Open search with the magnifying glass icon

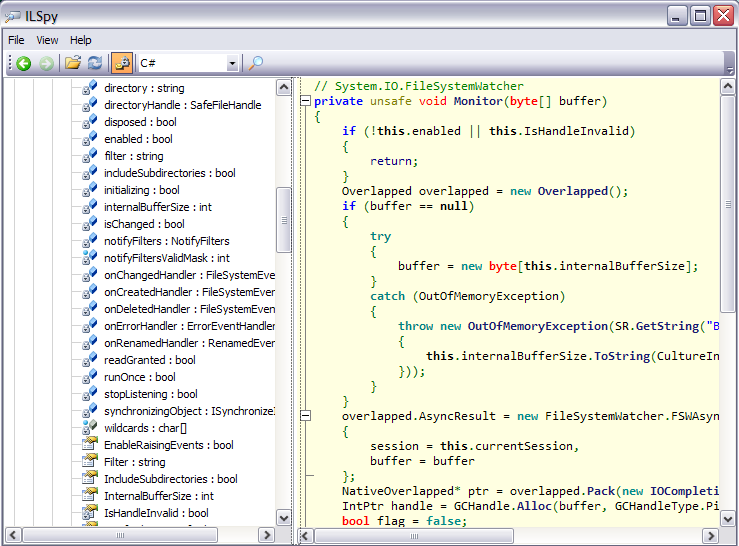256,63
